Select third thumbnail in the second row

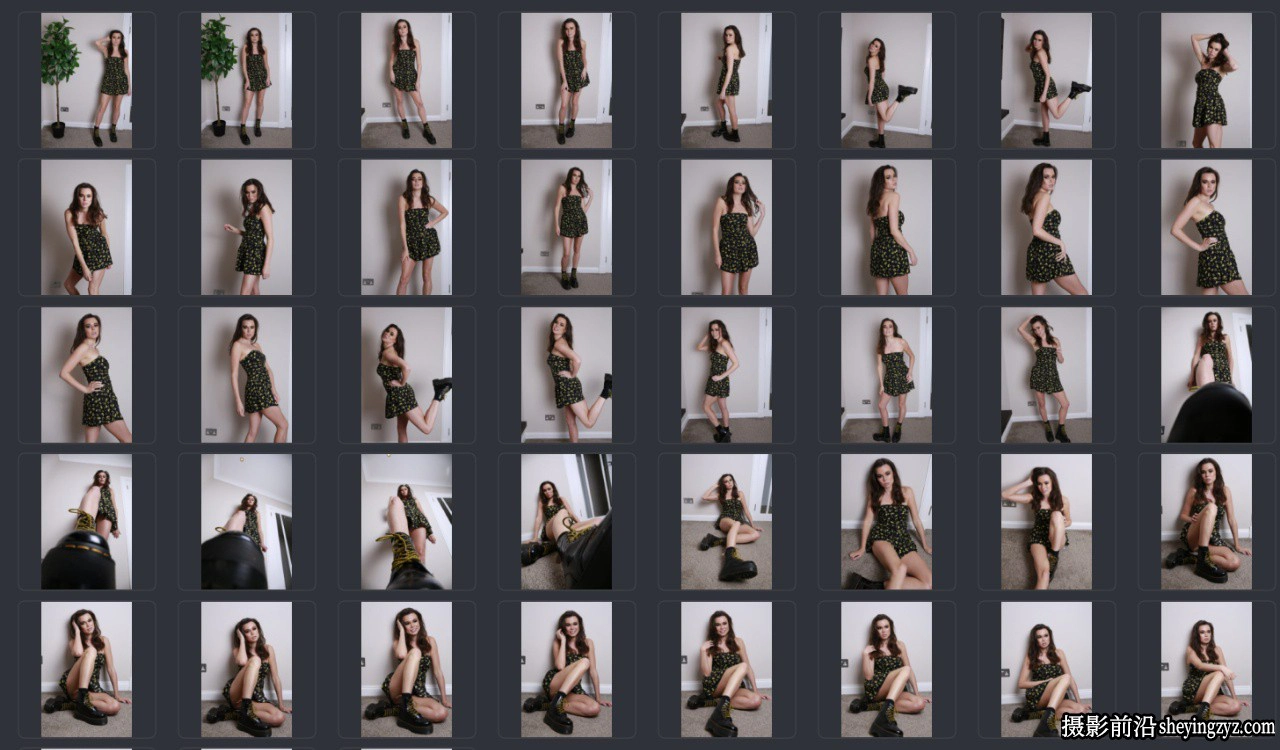coord(406,227)
